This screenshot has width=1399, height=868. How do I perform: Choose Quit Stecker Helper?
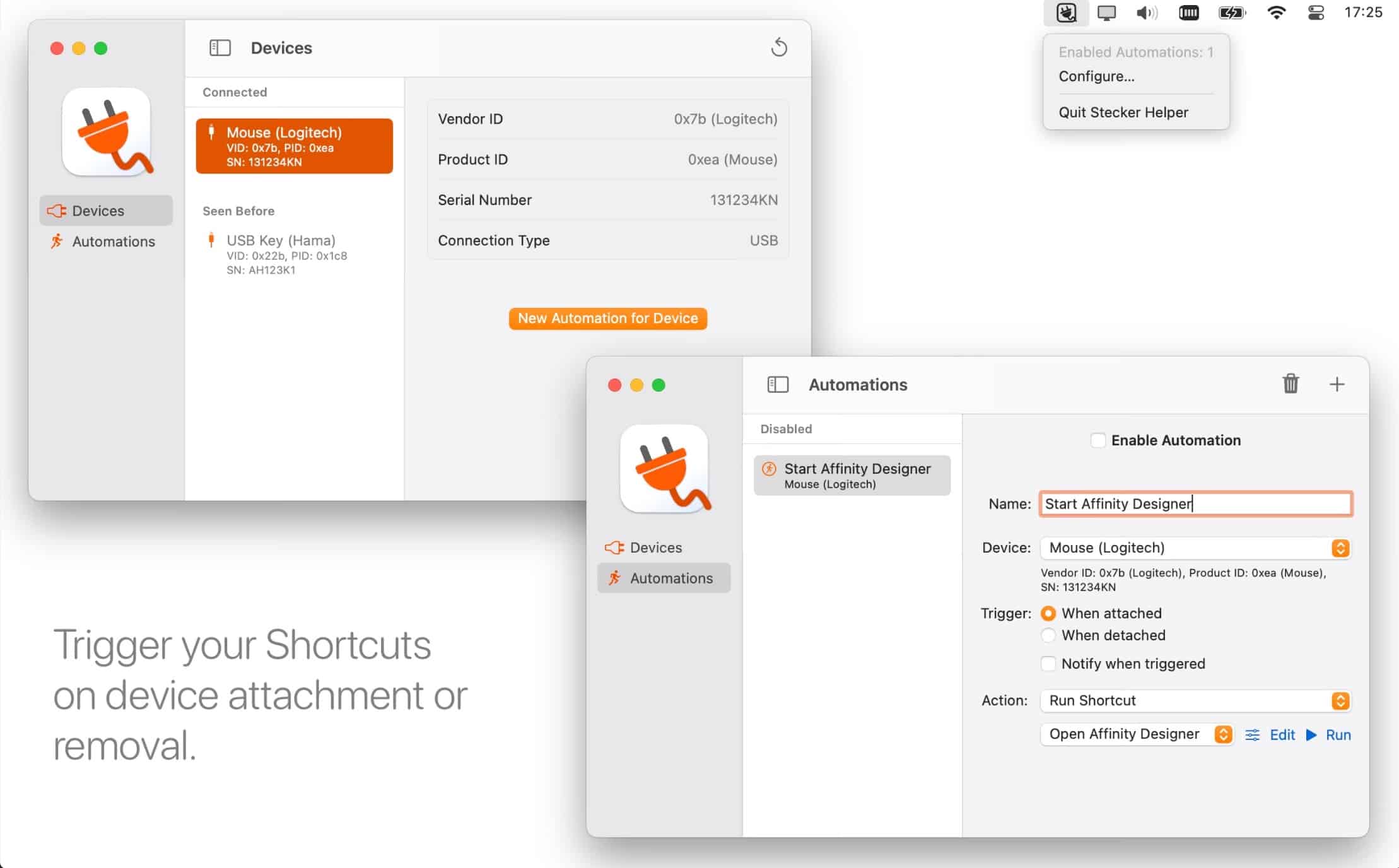tap(1123, 112)
